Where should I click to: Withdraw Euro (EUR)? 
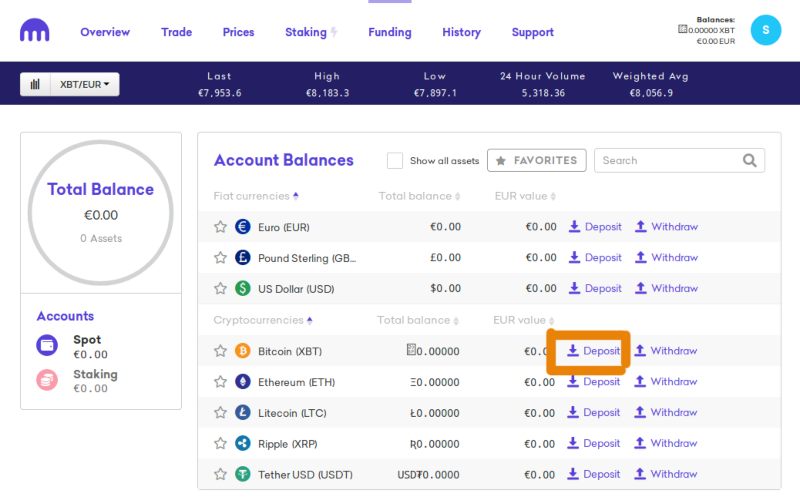(666, 227)
